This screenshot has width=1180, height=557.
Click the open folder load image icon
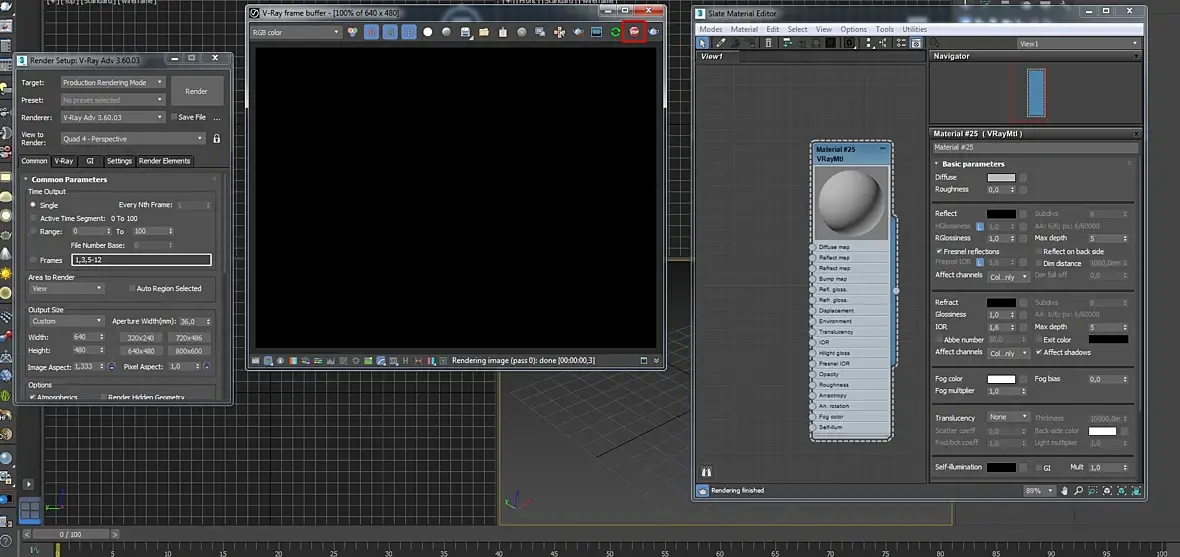484,32
